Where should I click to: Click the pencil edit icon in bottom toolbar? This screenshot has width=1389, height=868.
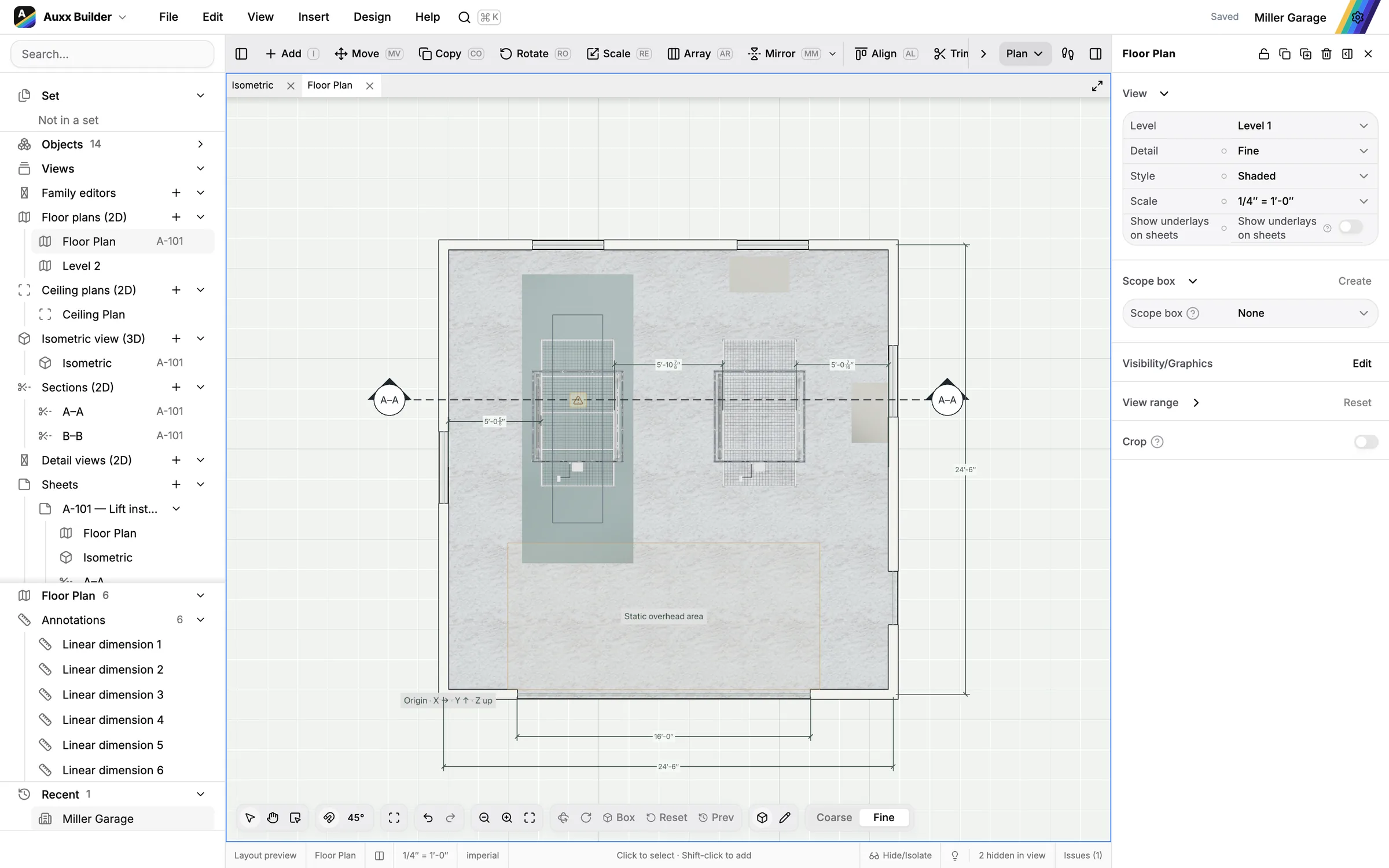pyautogui.click(x=785, y=818)
